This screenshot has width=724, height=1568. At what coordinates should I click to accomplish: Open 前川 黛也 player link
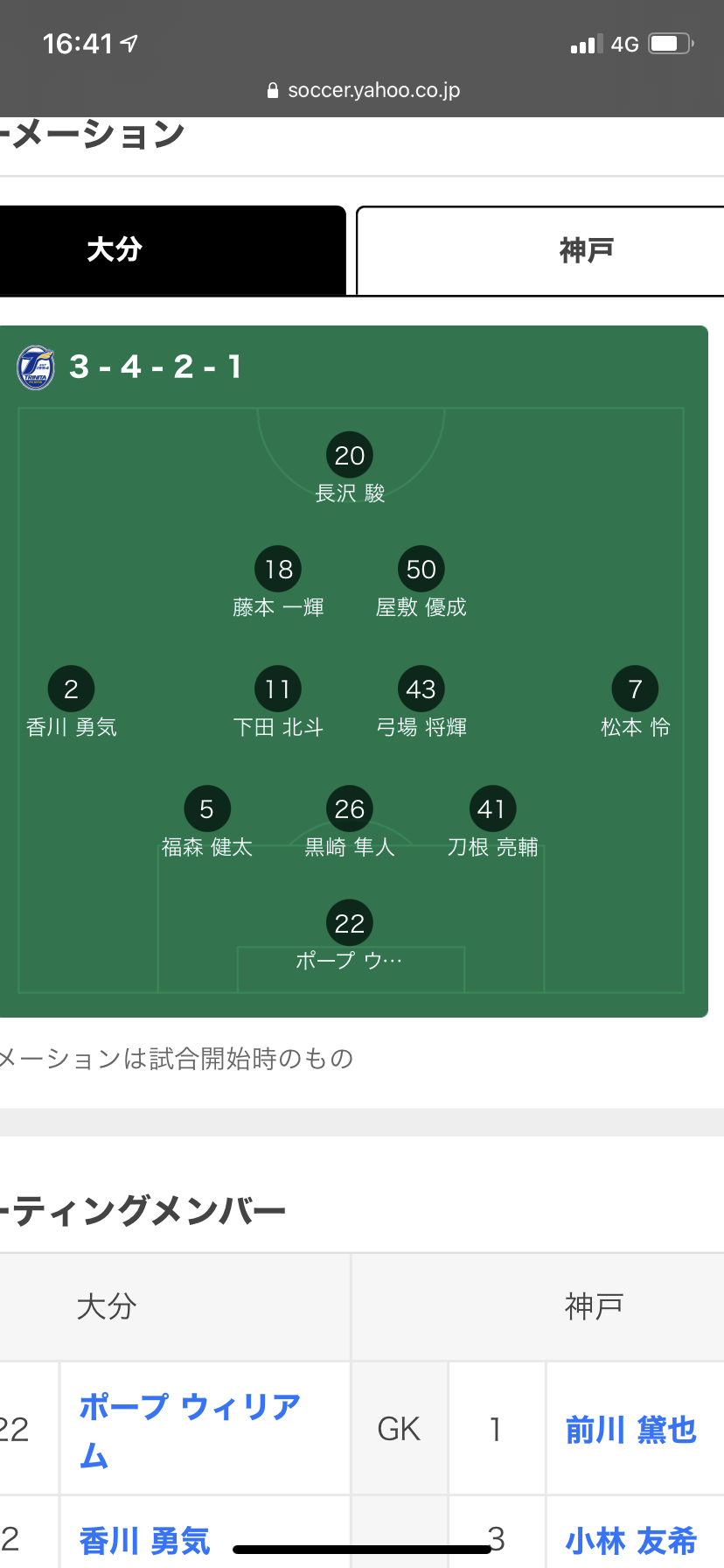click(631, 1430)
